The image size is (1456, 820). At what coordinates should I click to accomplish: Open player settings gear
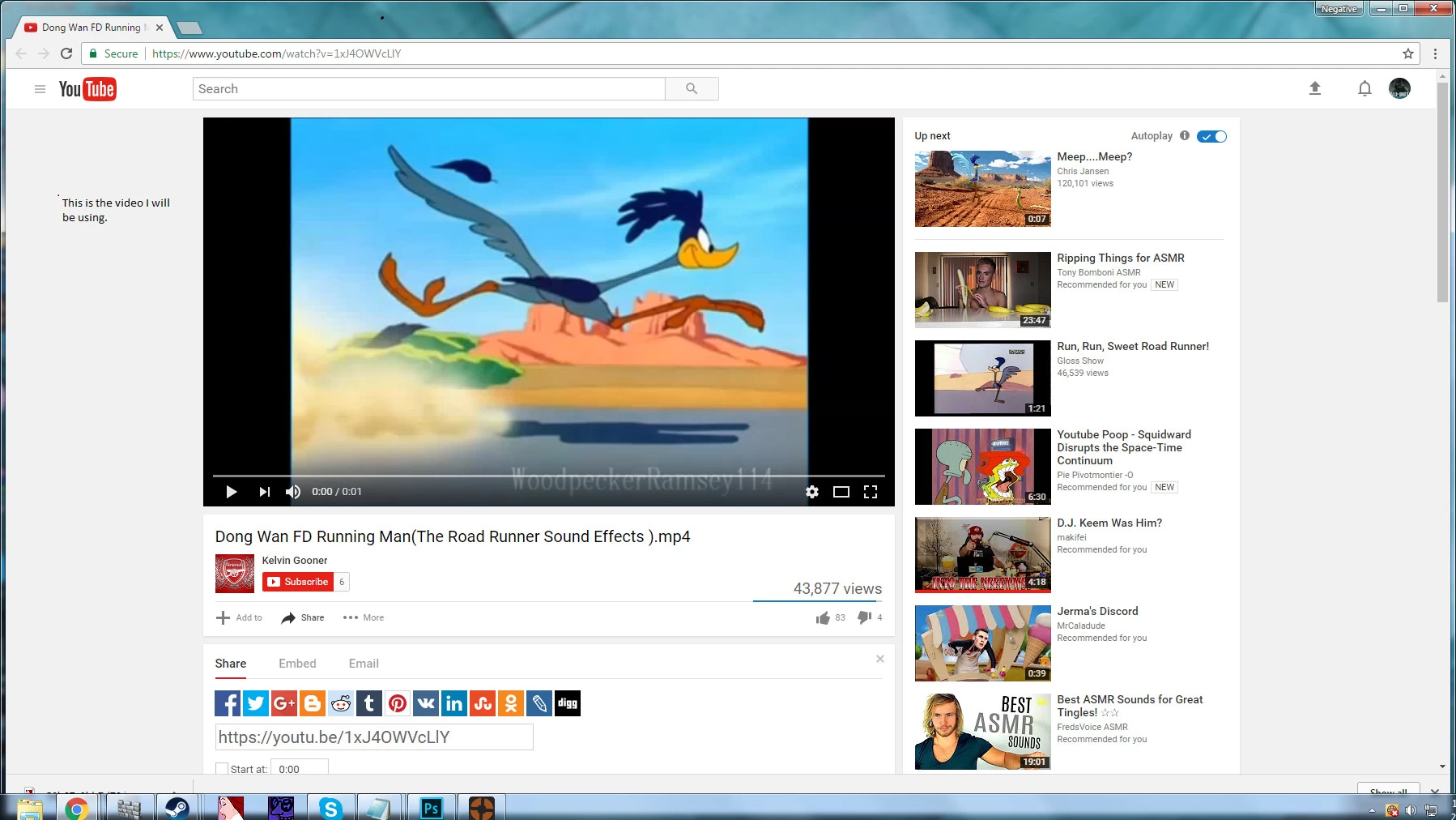[x=812, y=492]
